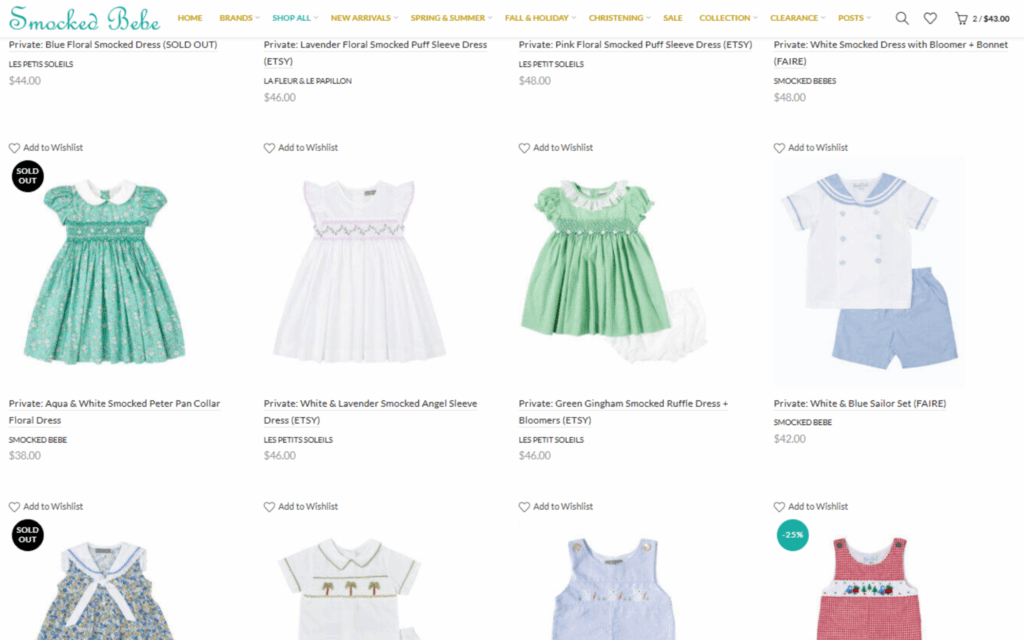Click the -25% discount badge

click(x=792, y=535)
